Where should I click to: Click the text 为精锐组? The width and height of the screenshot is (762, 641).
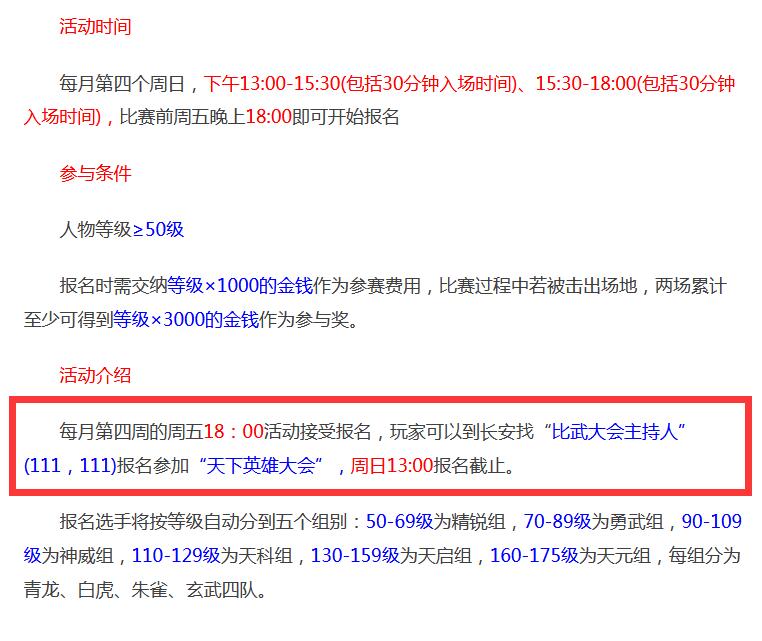tap(469, 521)
